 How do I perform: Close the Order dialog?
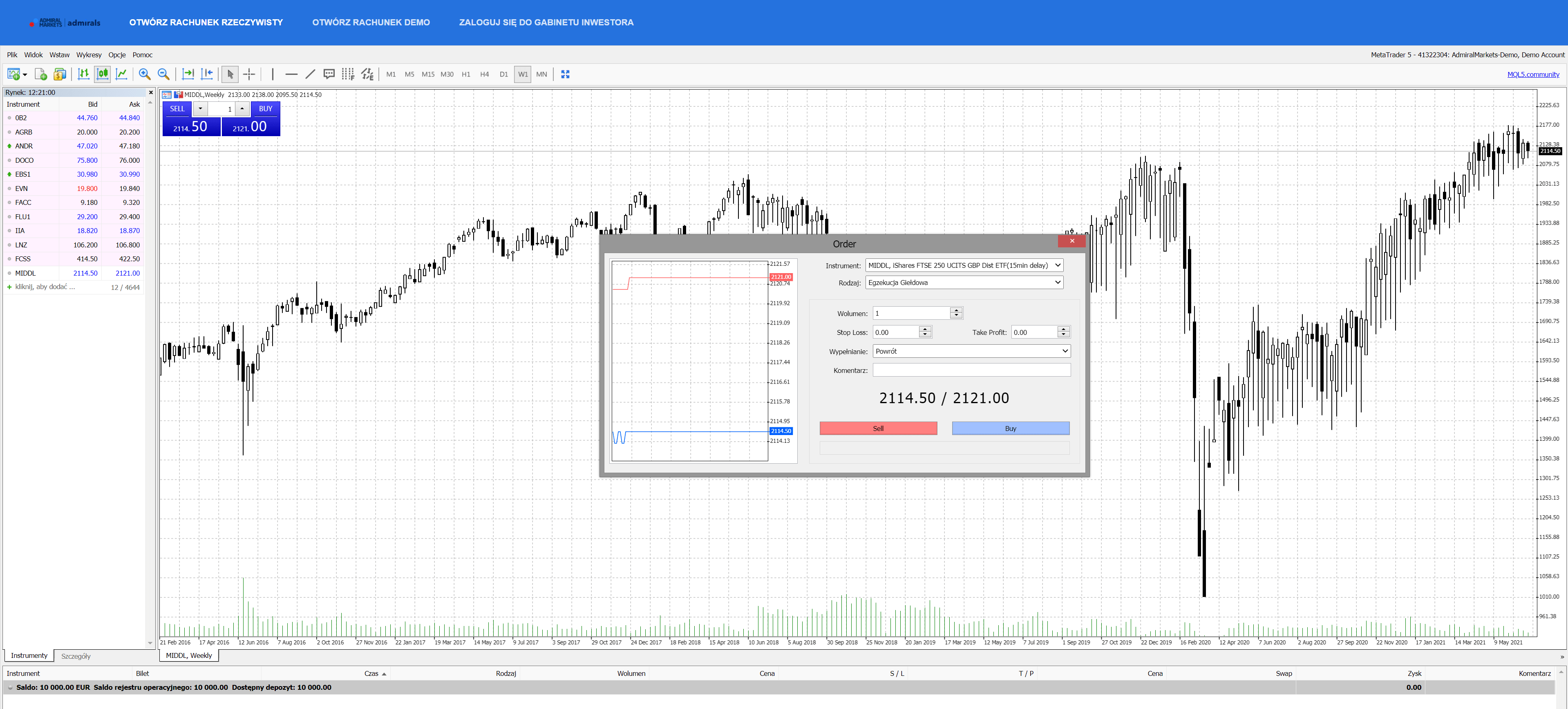coord(1072,241)
